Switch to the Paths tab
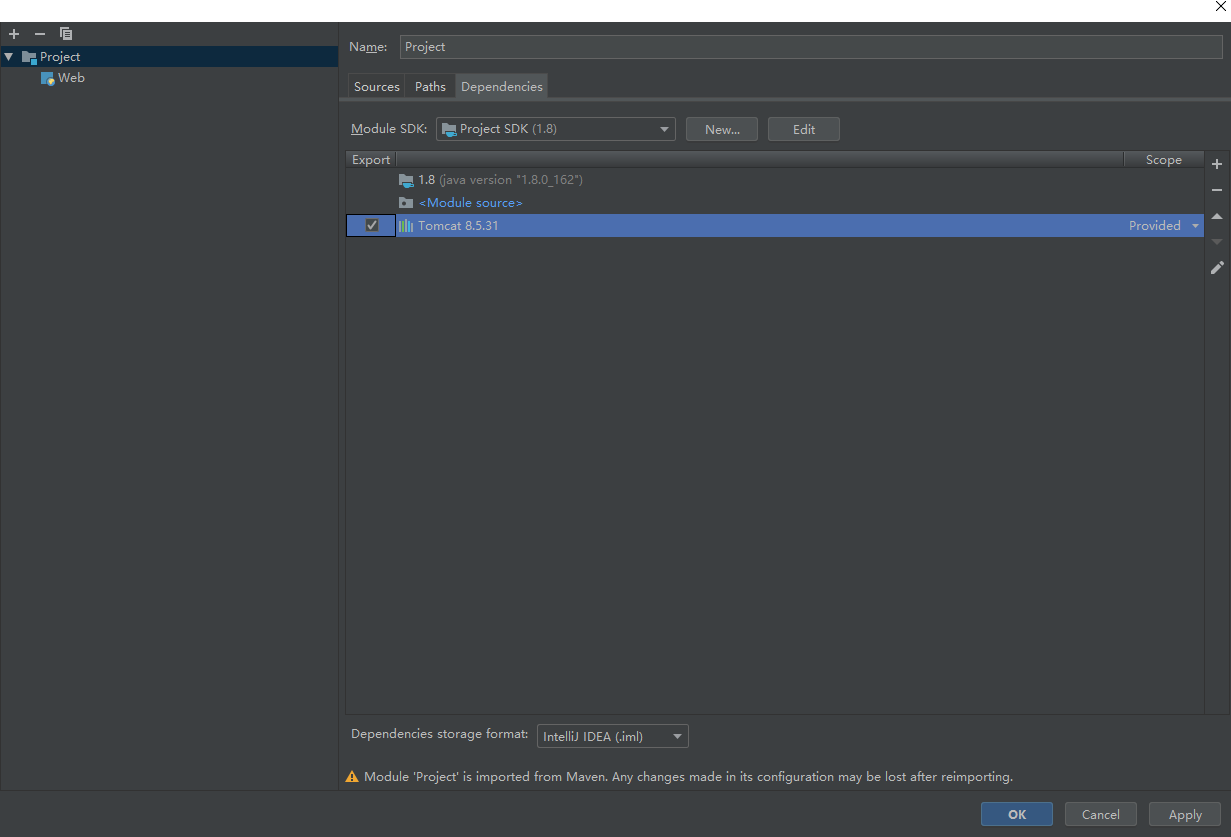Viewport: 1231px width, 837px height. pyautogui.click(x=430, y=87)
